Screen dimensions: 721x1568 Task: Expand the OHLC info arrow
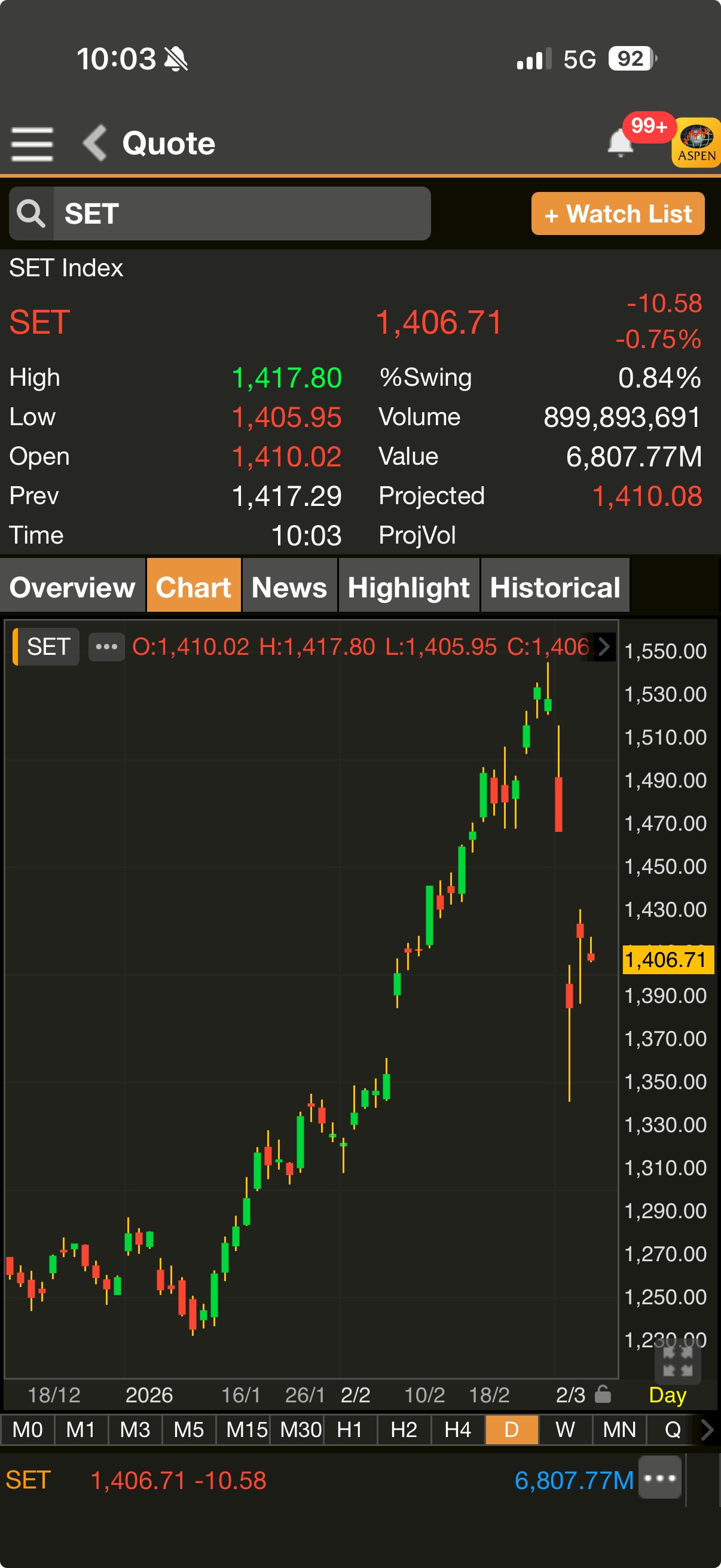(604, 646)
